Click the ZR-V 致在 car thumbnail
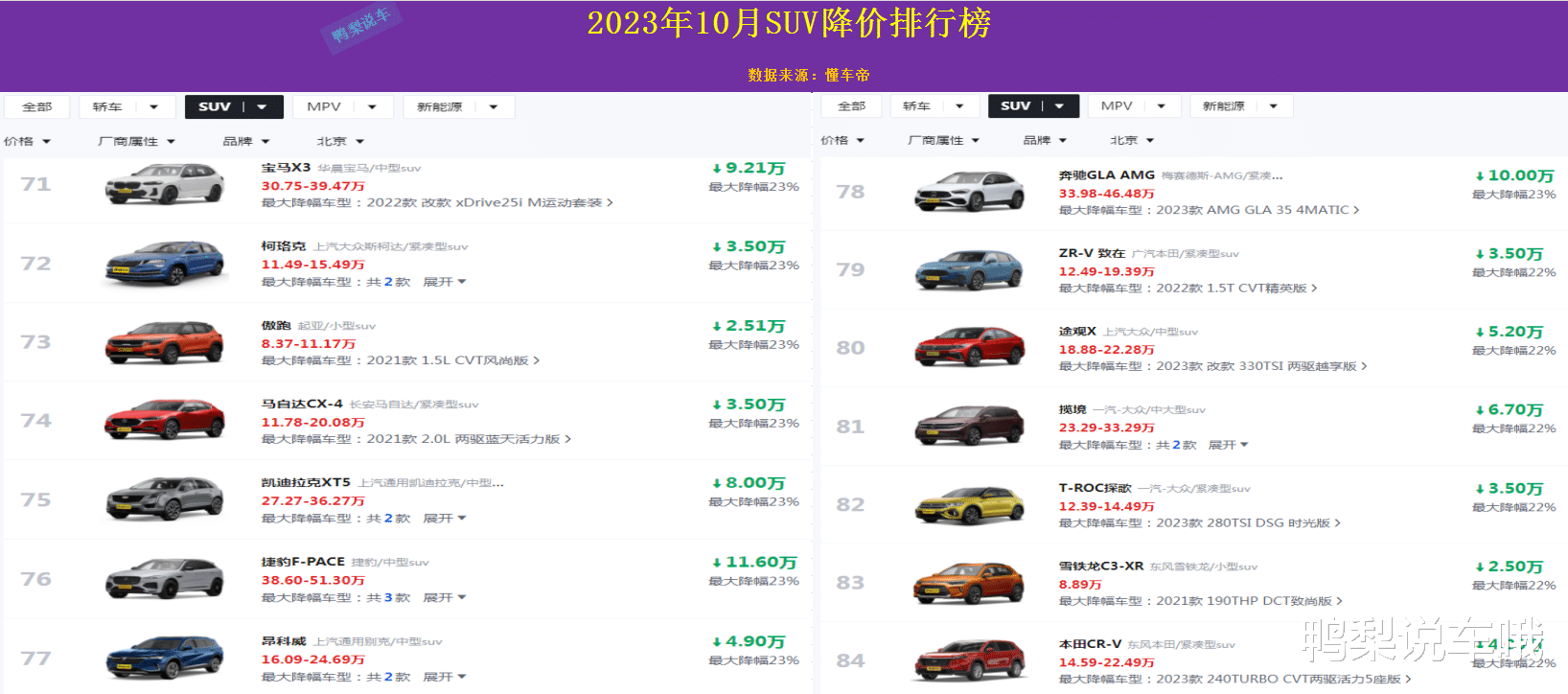The height and width of the screenshot is (694, 1568). pyautogui.click(x=970, y=269)
